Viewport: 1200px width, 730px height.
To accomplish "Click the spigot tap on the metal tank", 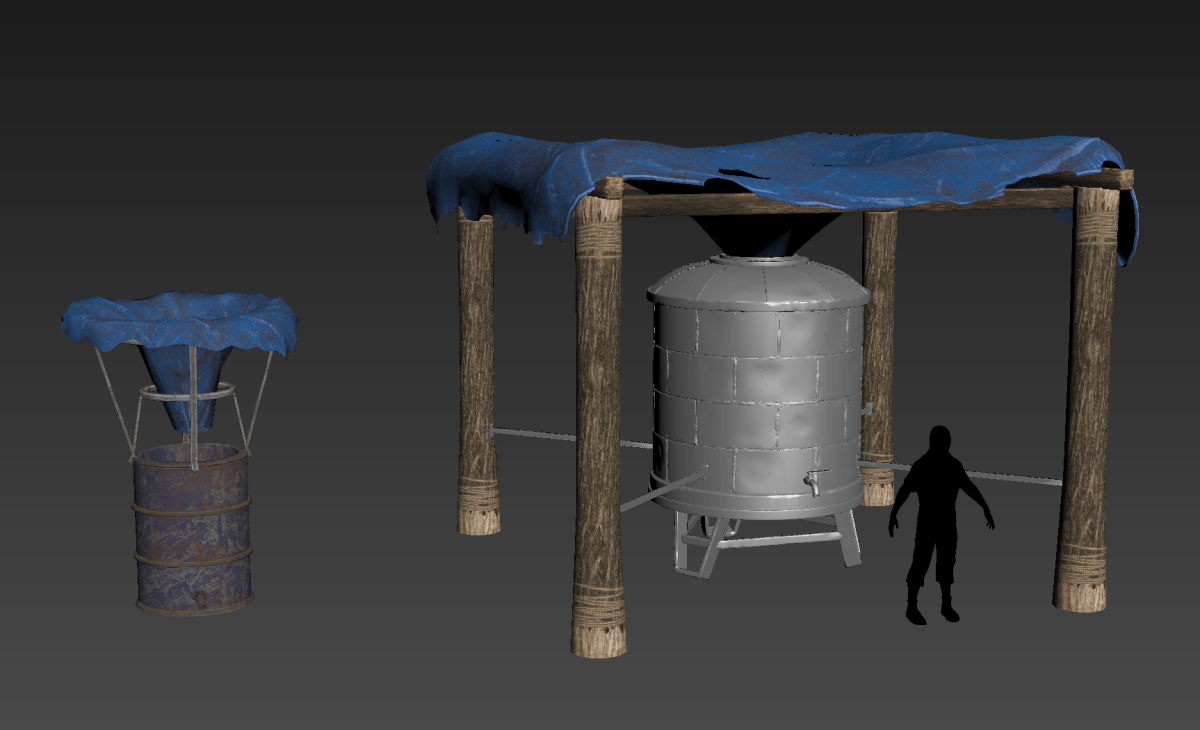I will (x=814, y=483).
